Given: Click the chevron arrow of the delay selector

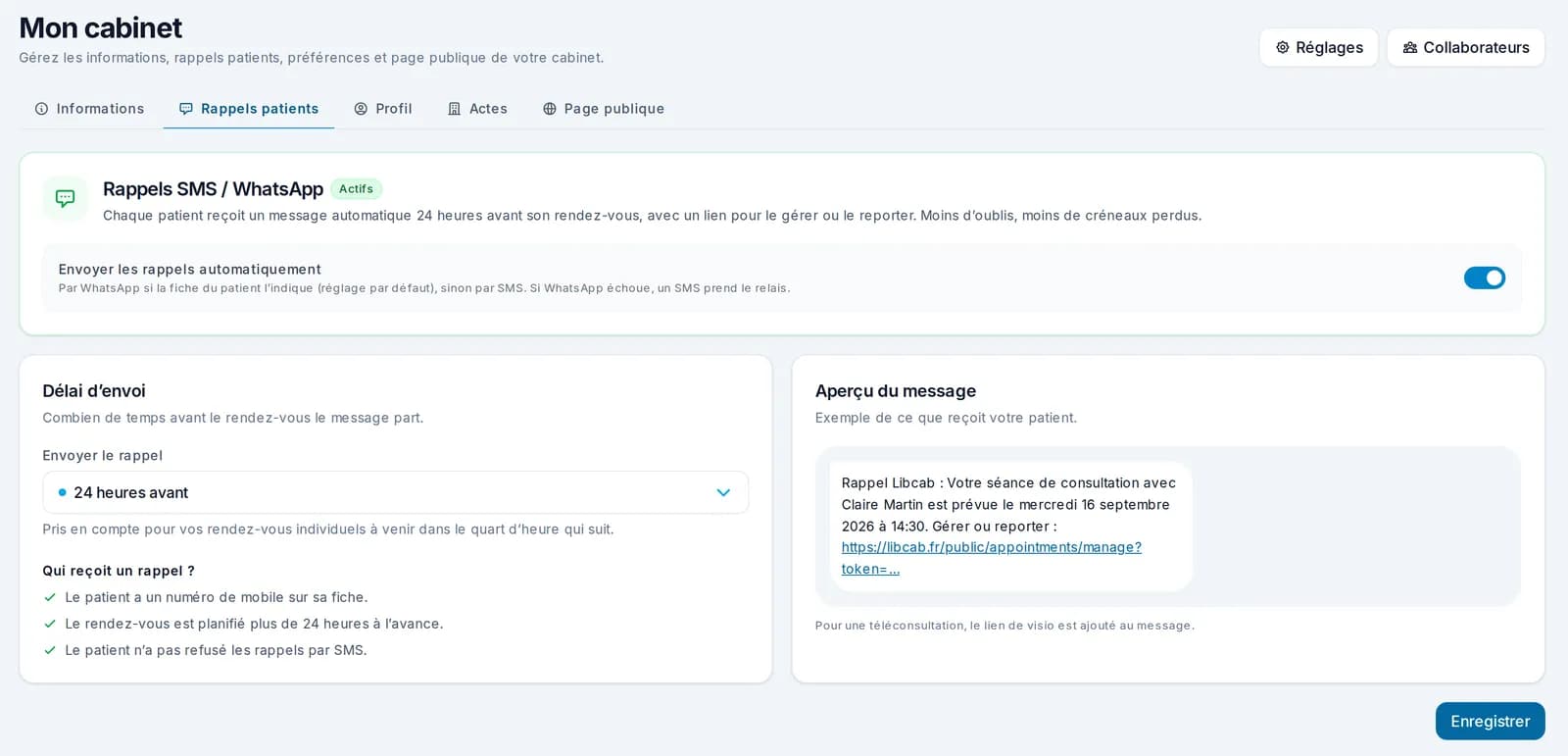Looking at the screenshot, I should point(723,492).
